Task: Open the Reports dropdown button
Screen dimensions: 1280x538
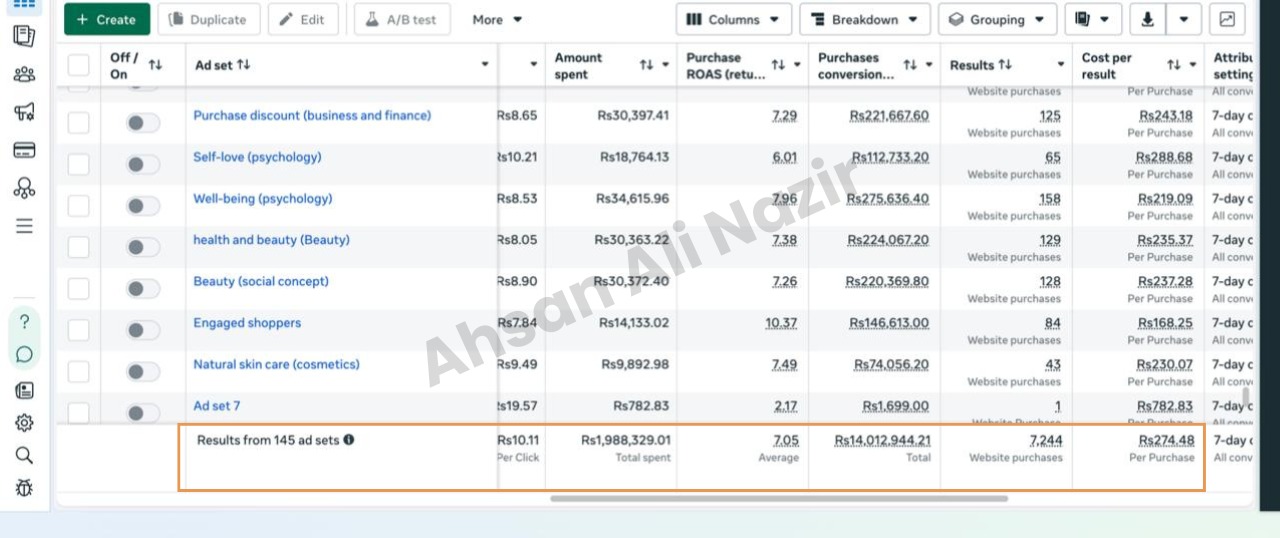Action: (x=1093, y=19)
